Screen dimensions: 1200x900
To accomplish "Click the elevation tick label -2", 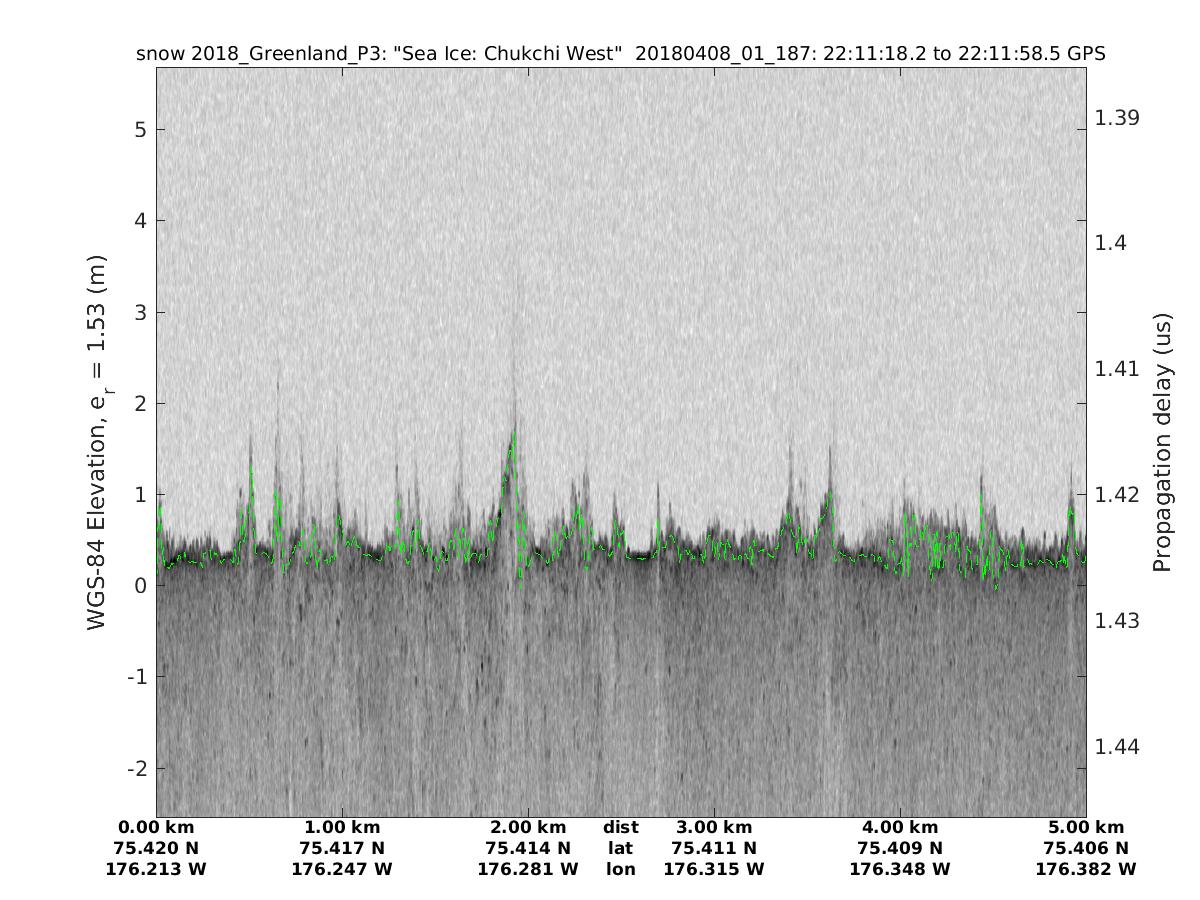I will 138,768.
